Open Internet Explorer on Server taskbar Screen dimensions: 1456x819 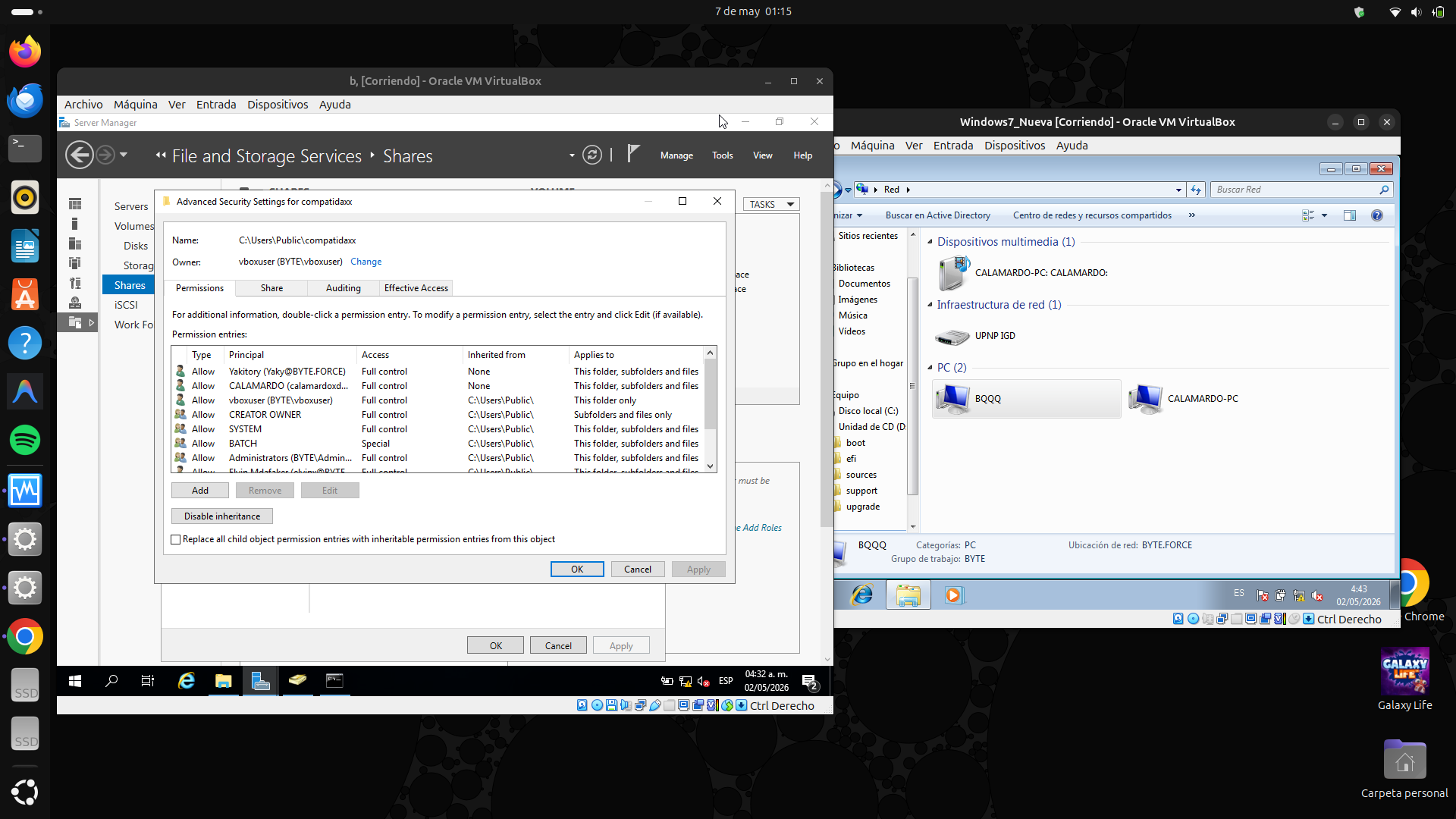[x=186, y=681]
